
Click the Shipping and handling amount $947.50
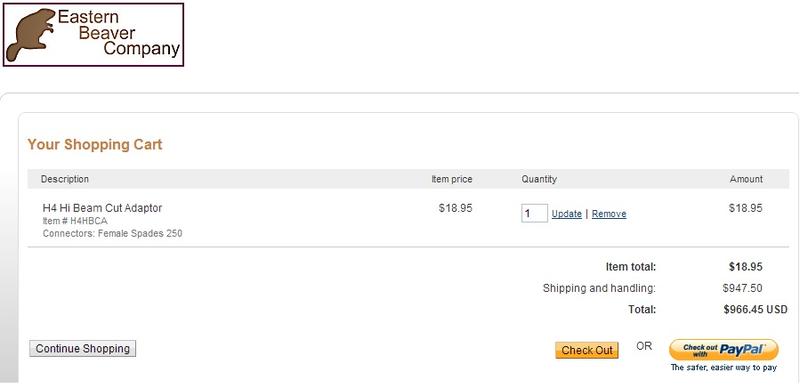pos(742,288)
